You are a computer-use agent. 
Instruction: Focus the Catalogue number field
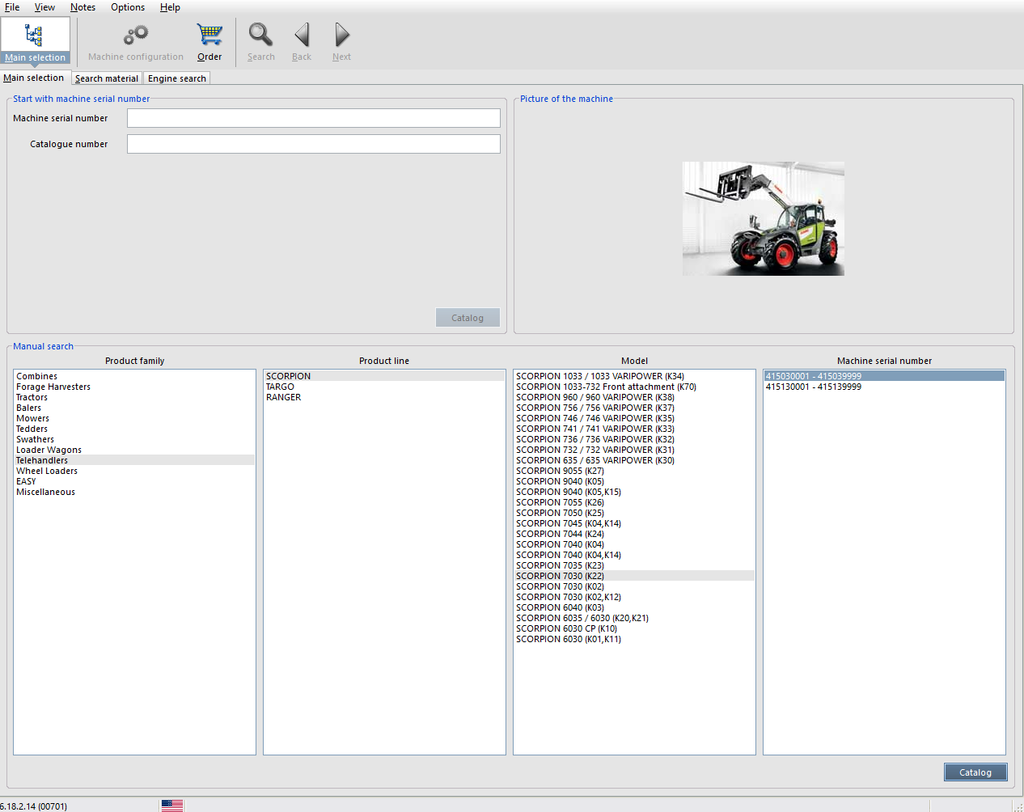pos(313,144)
